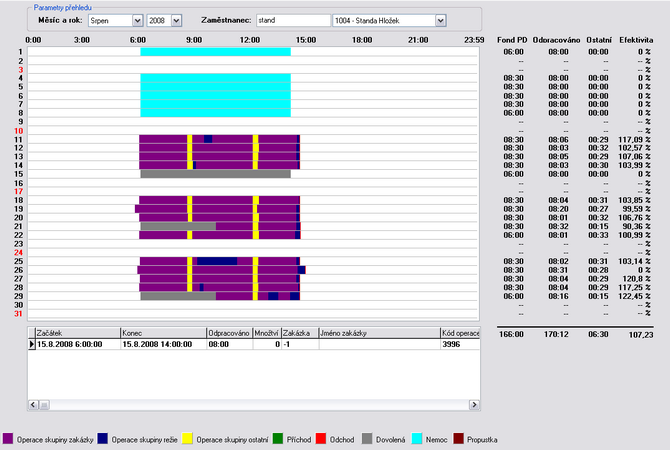Click the total worked hours '170:12'
The image size is (670, 450).
click(x=556, y=334)
